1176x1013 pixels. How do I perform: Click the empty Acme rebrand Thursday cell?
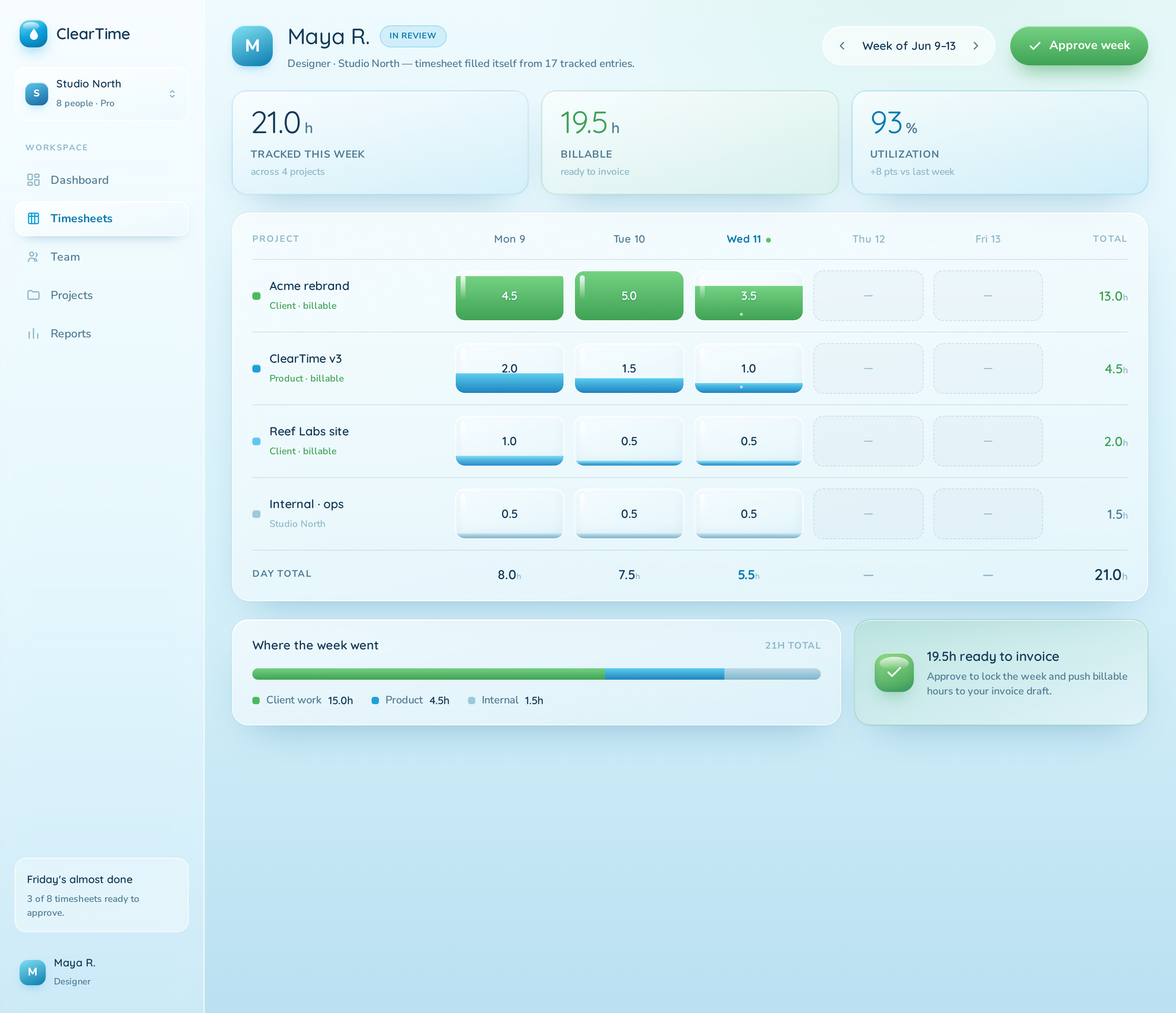pyautogui.click(x=869, y=296)
